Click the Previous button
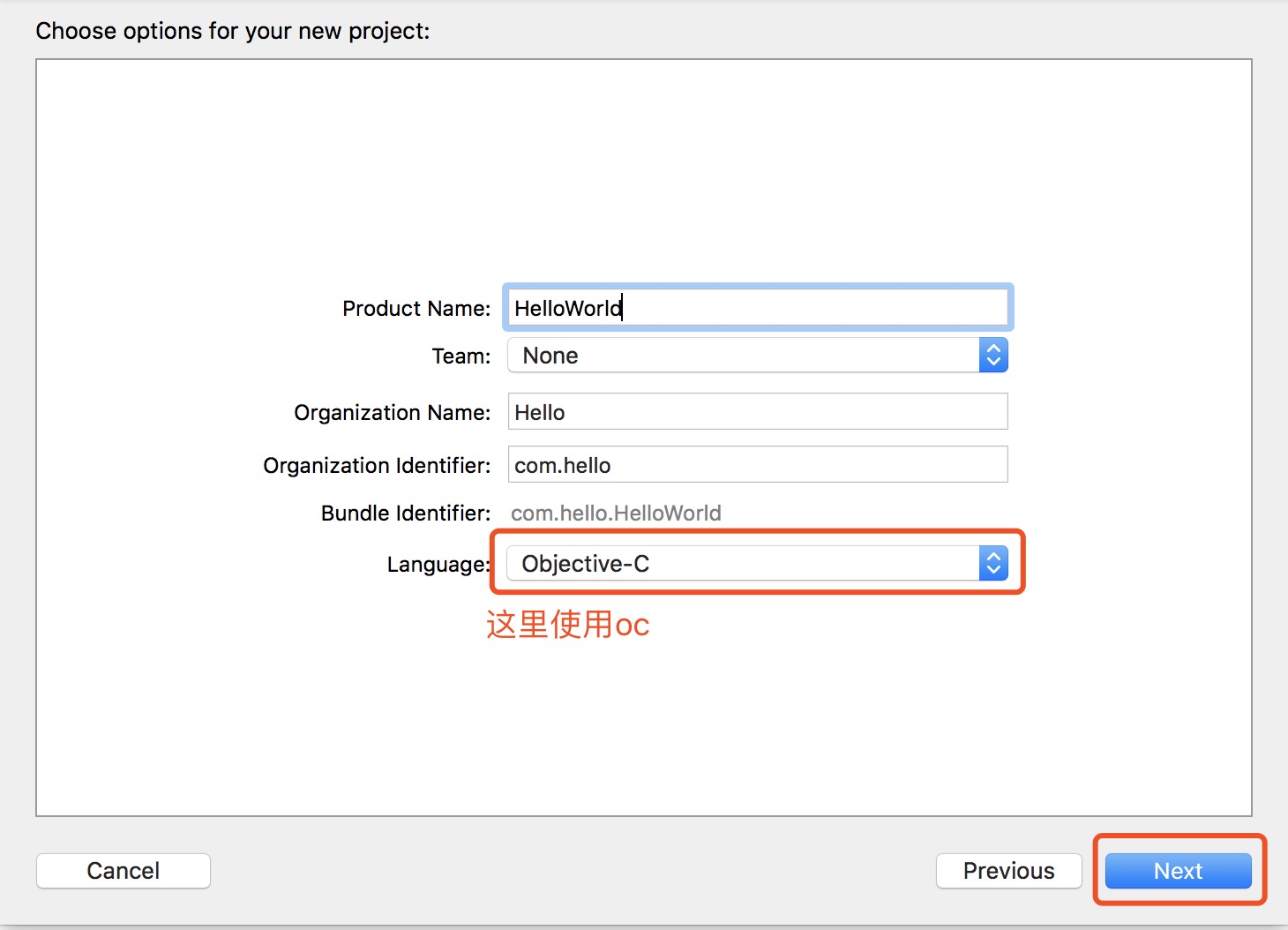The width and height of the screenshot is (1288, 930). (1009, 871)
